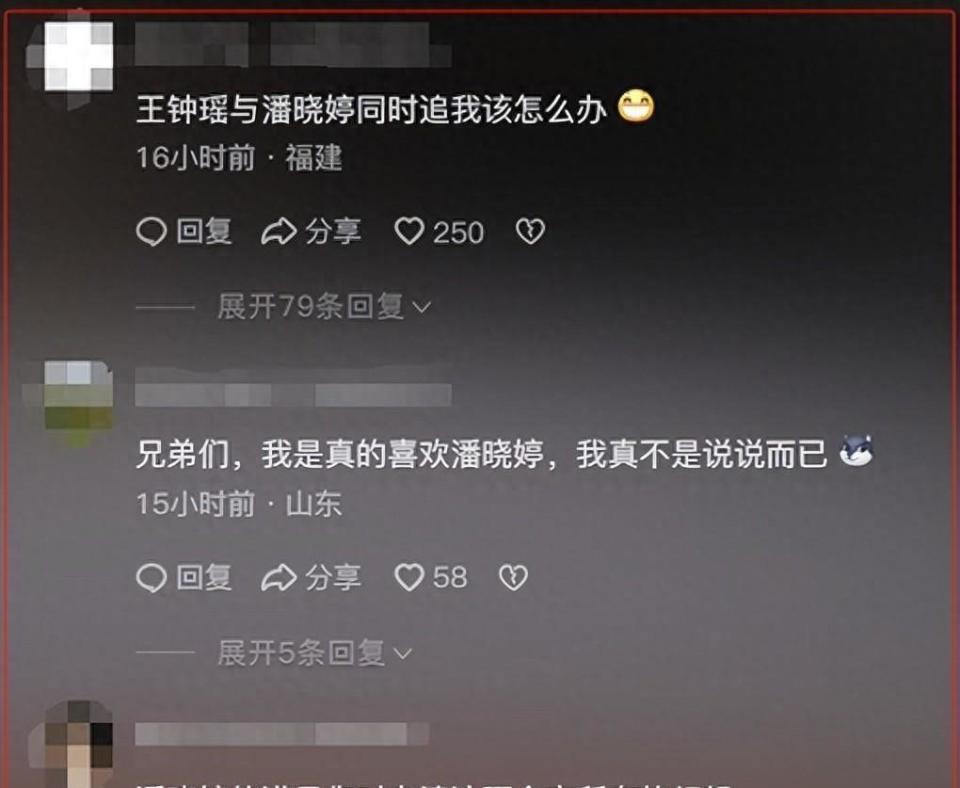
Task: Open third commenter's avatar at bottom
Action: [x=72, y=744]
